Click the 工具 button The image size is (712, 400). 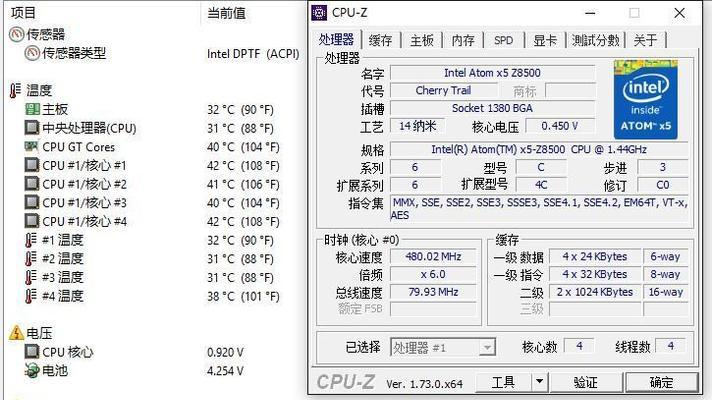(x=503, y=382)
